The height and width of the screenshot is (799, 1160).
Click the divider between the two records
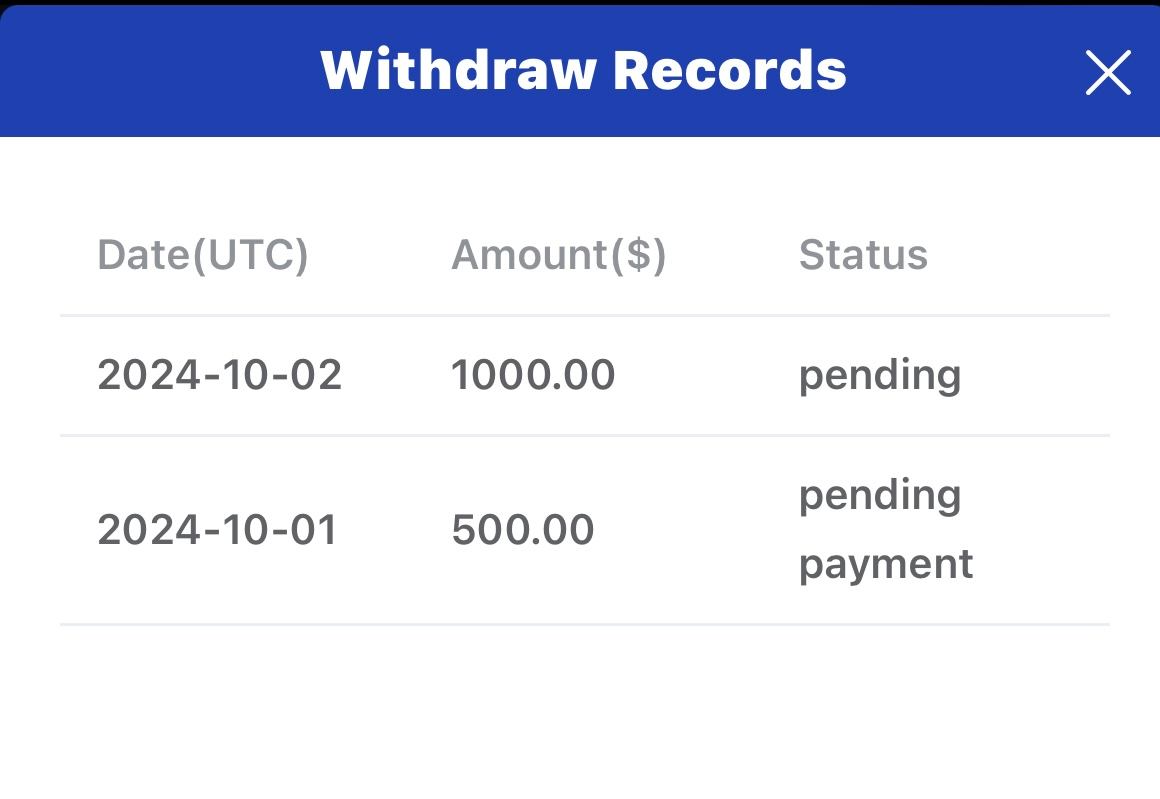tap(584, 435)
